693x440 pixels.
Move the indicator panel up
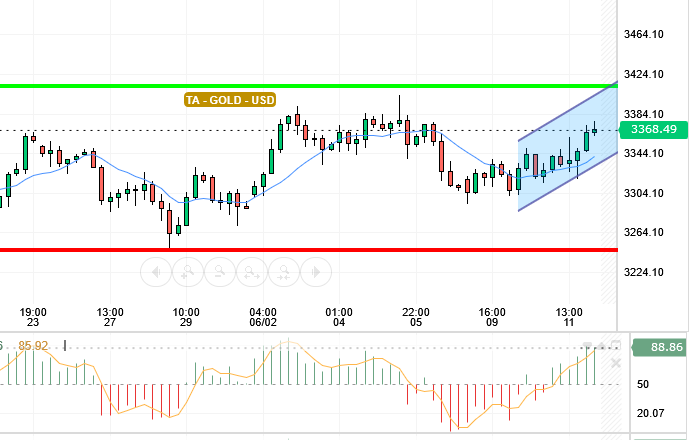tap(601, 345)
